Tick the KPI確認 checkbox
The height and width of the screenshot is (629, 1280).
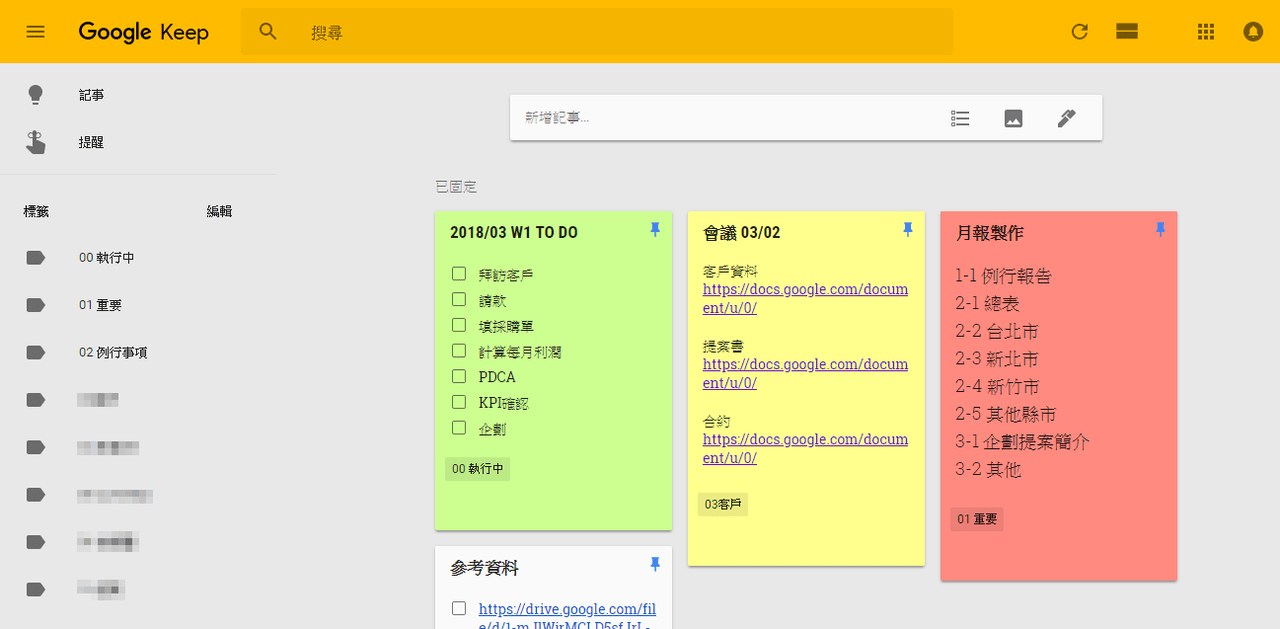pyautogui.click(x=459, y=402)
